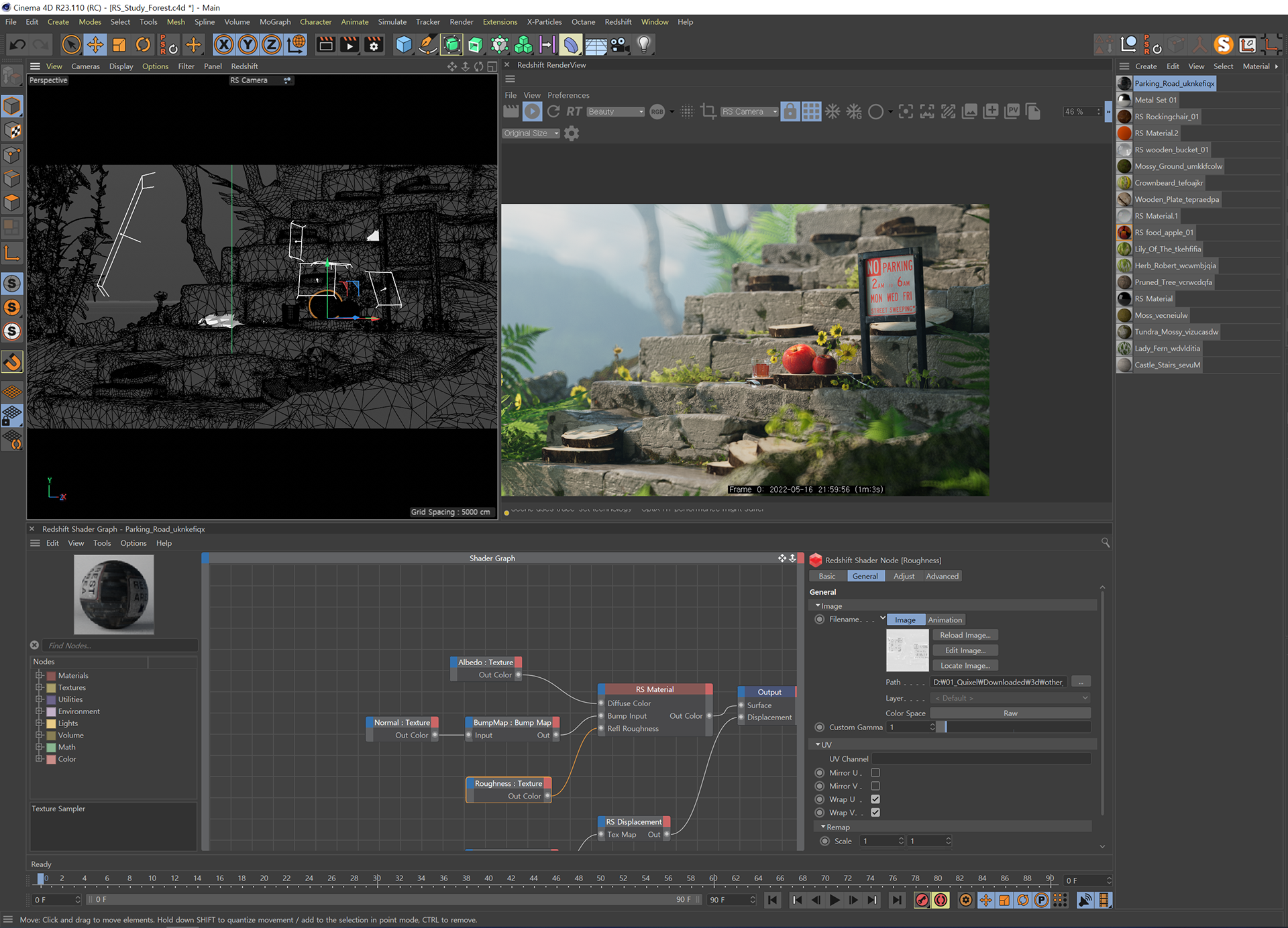Open the MoGraph menu
This screenshot has width=1288, height=928.
click(x=275, y=22)
